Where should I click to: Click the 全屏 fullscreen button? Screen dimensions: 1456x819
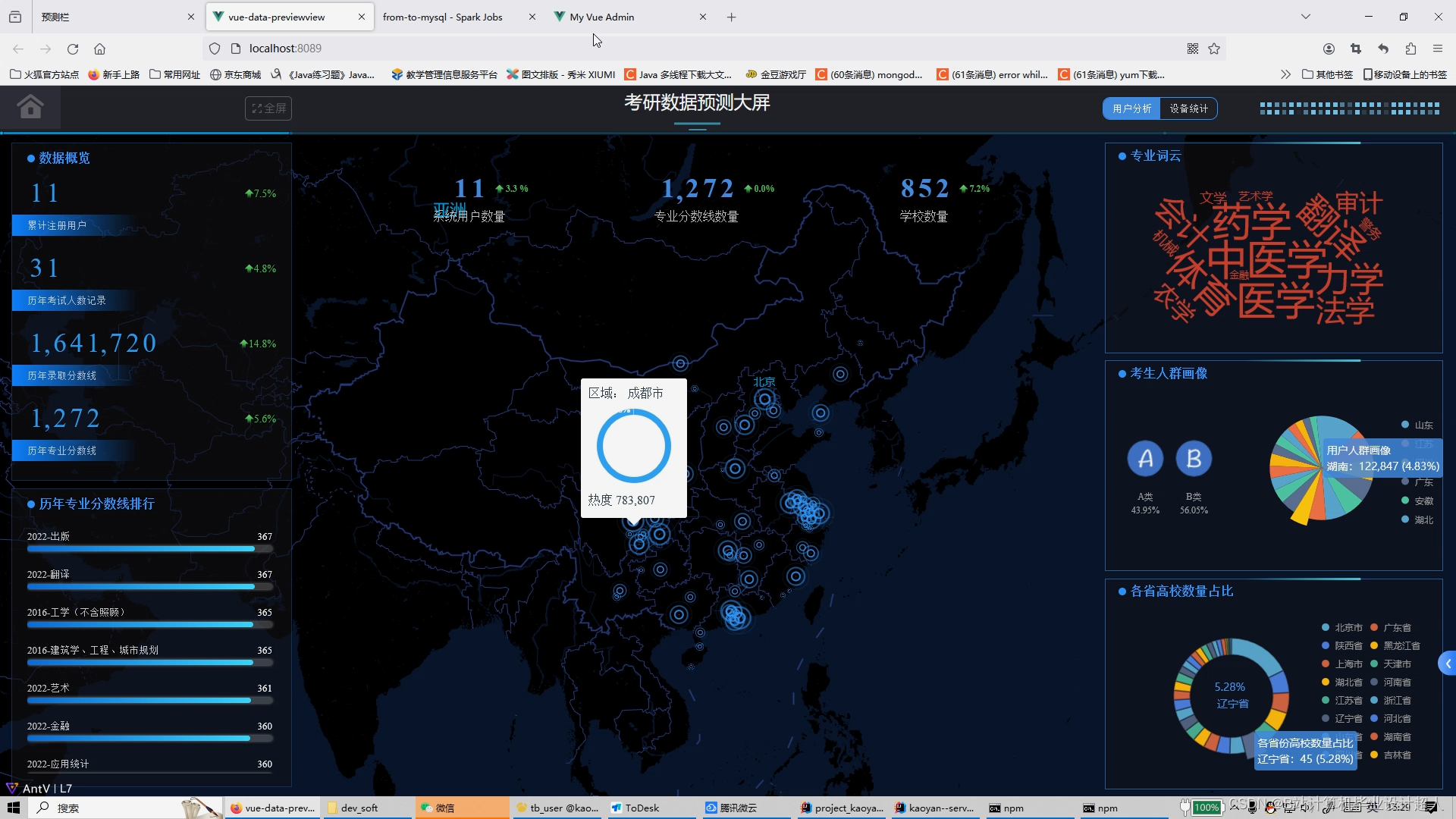click(268, 108)
